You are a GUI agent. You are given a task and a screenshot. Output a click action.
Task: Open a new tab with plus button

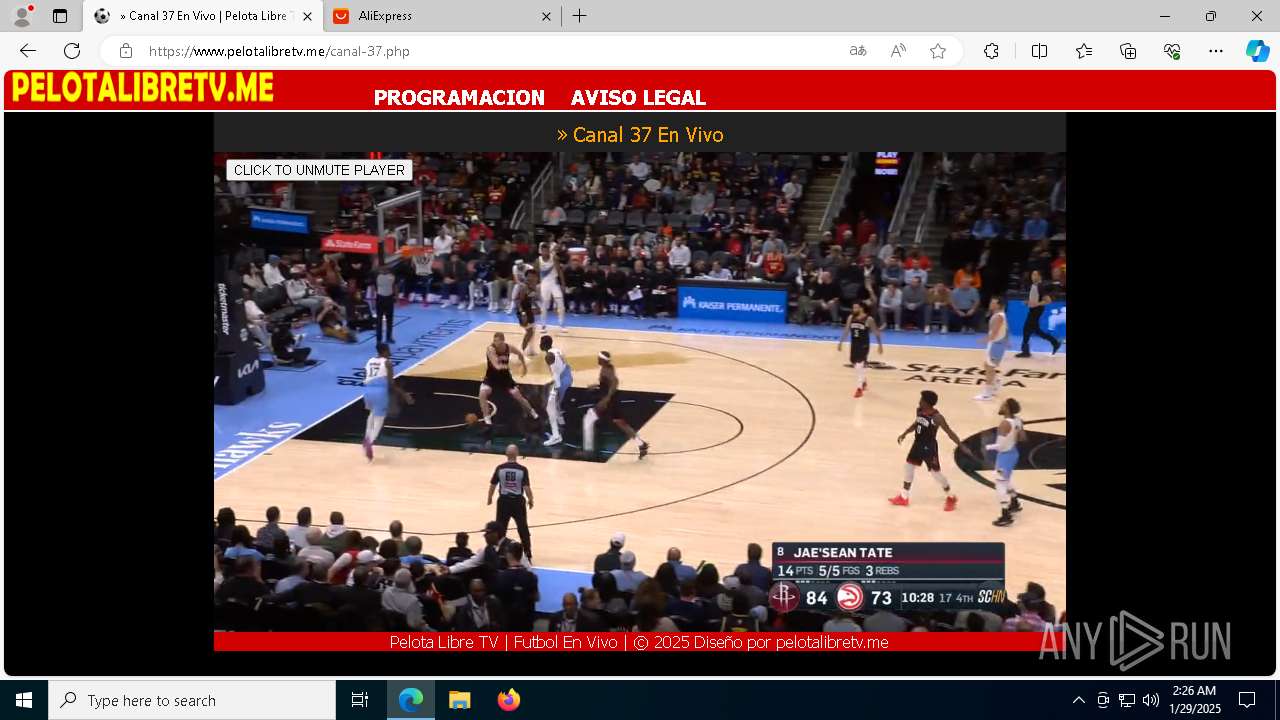click(x=580, y=16)
